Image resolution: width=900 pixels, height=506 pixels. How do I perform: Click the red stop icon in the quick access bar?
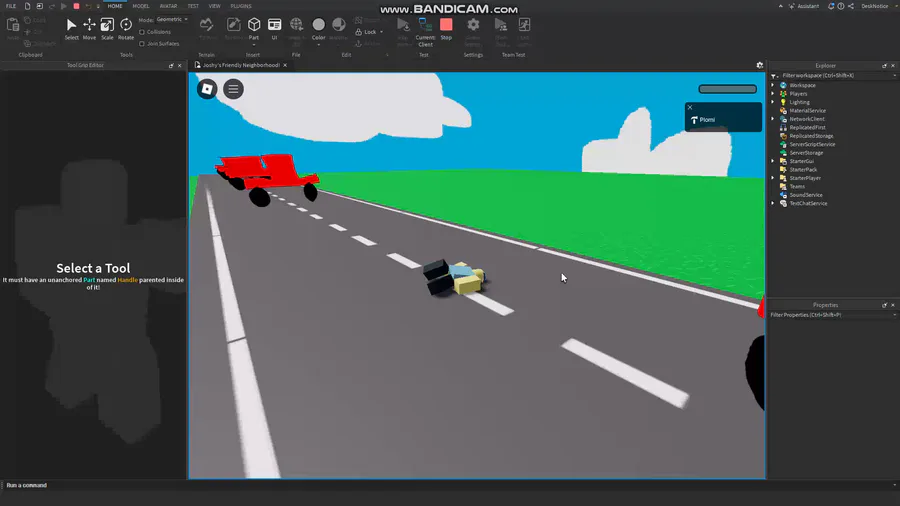click(76, 6)
